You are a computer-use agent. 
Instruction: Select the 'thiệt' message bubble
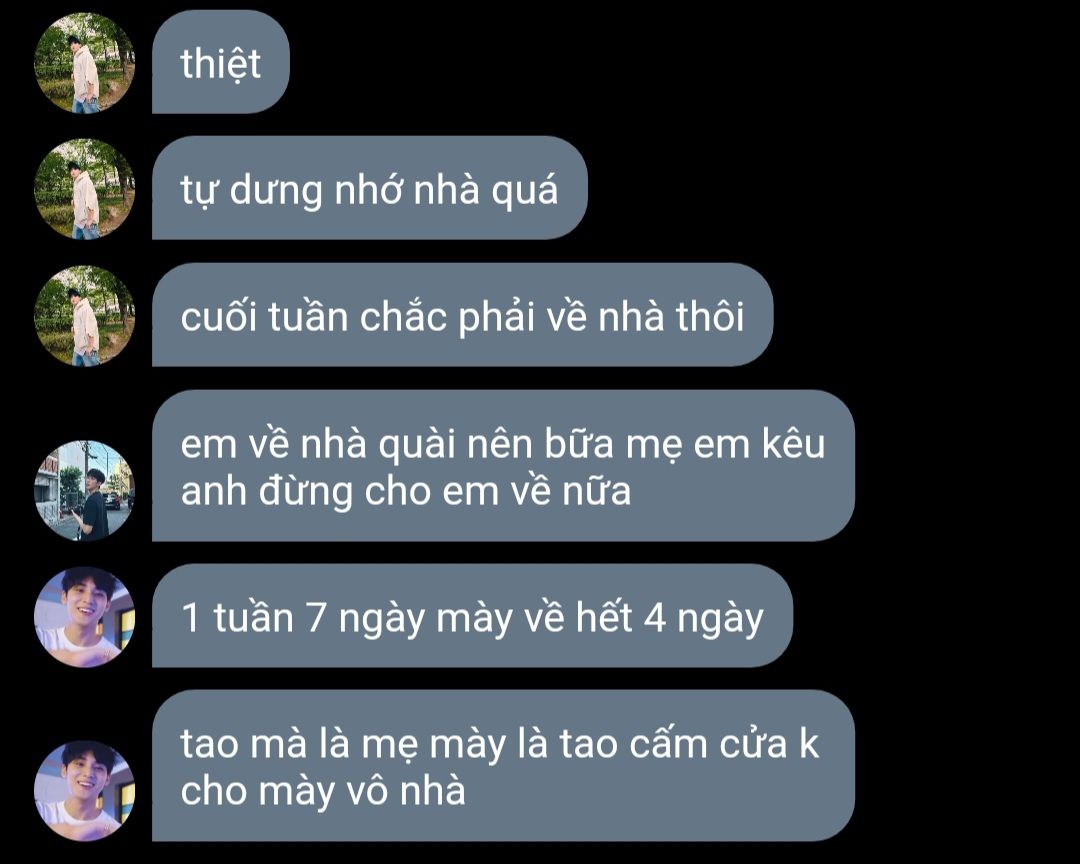point(220,62)
